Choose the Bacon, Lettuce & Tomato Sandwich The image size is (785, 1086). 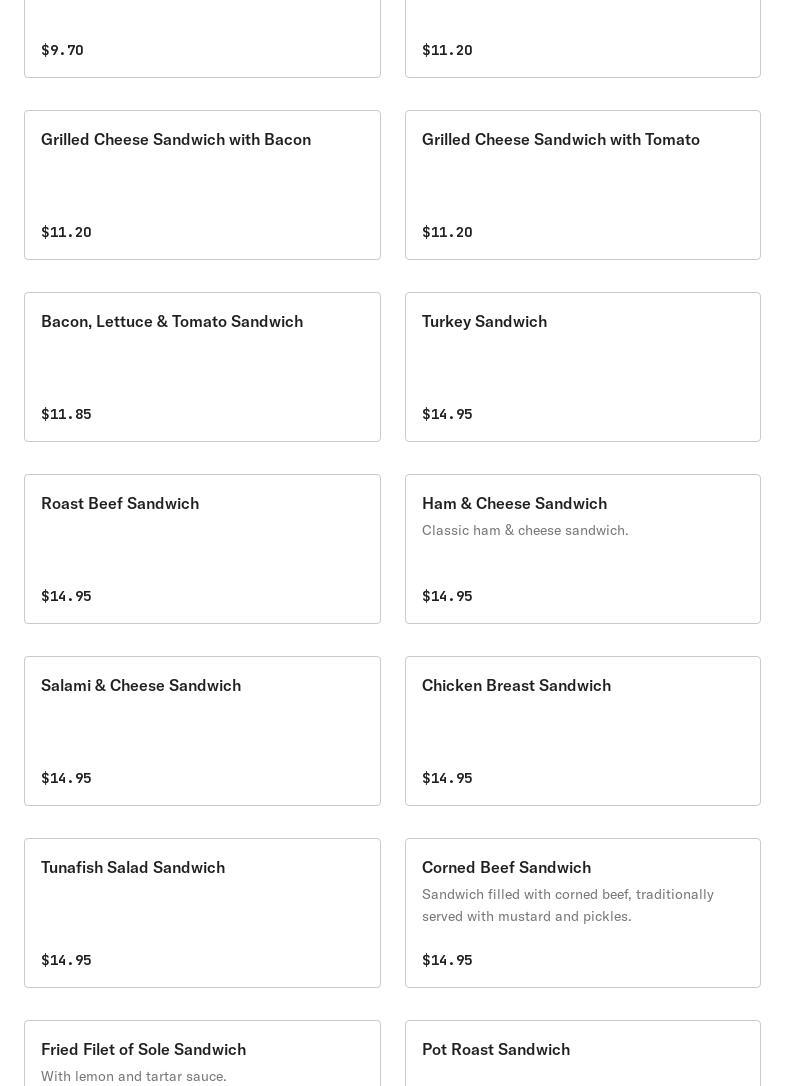(202, 367)
